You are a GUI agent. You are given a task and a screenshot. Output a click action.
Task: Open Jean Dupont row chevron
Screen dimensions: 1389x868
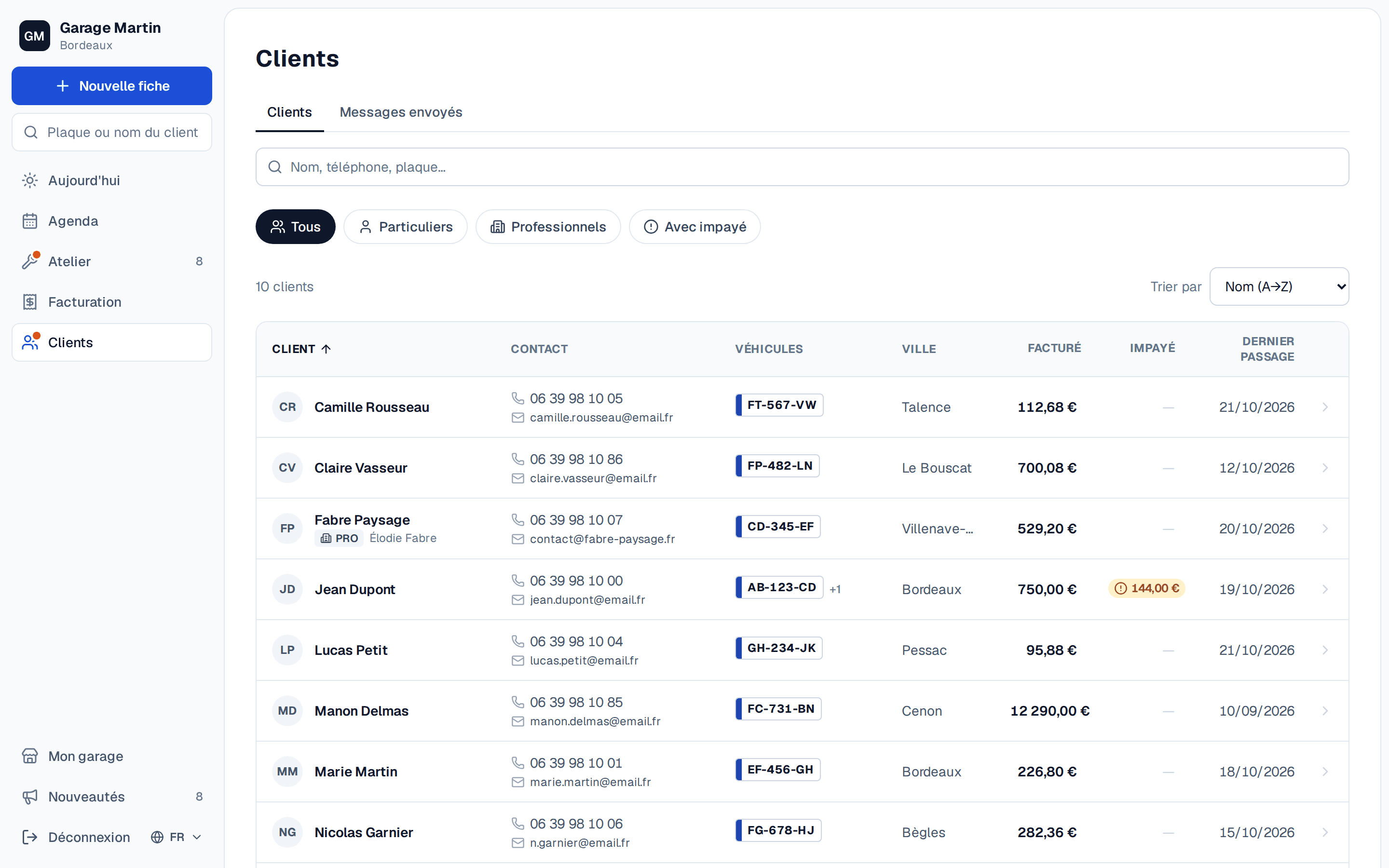1325,589
